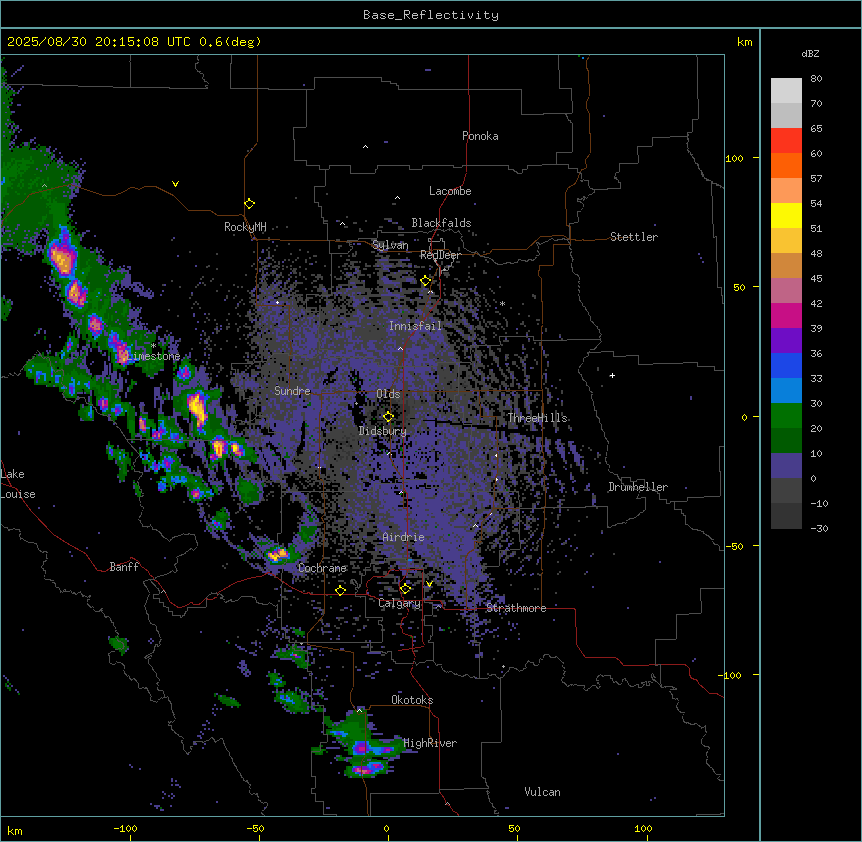Click the Lacombe city label
Screen dimensions: 862x842
tap(450, 191)
